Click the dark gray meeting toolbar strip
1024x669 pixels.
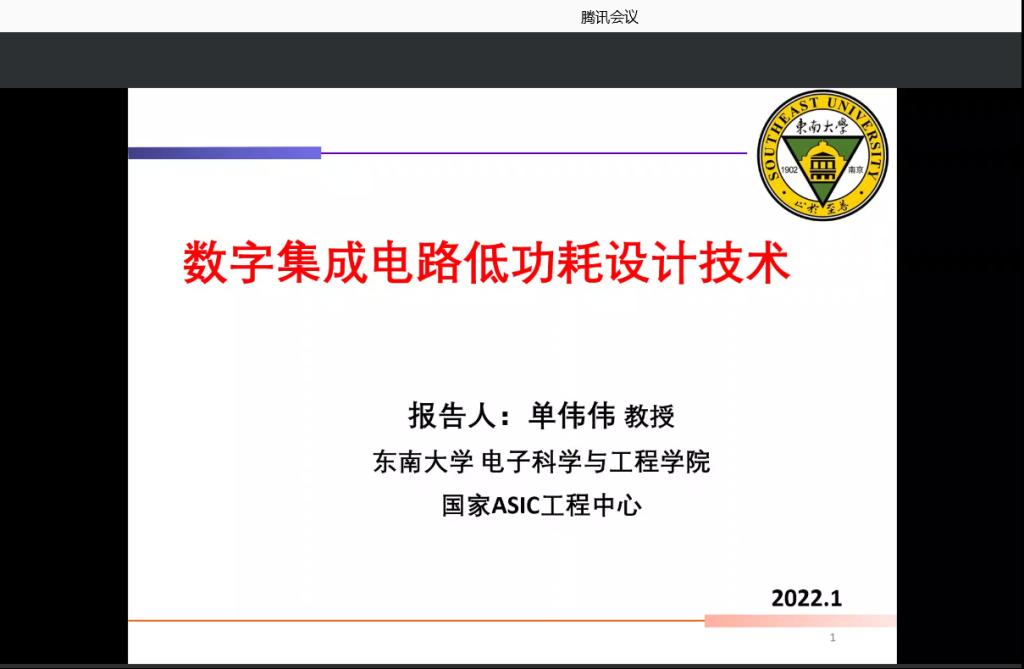click(512, 60)
